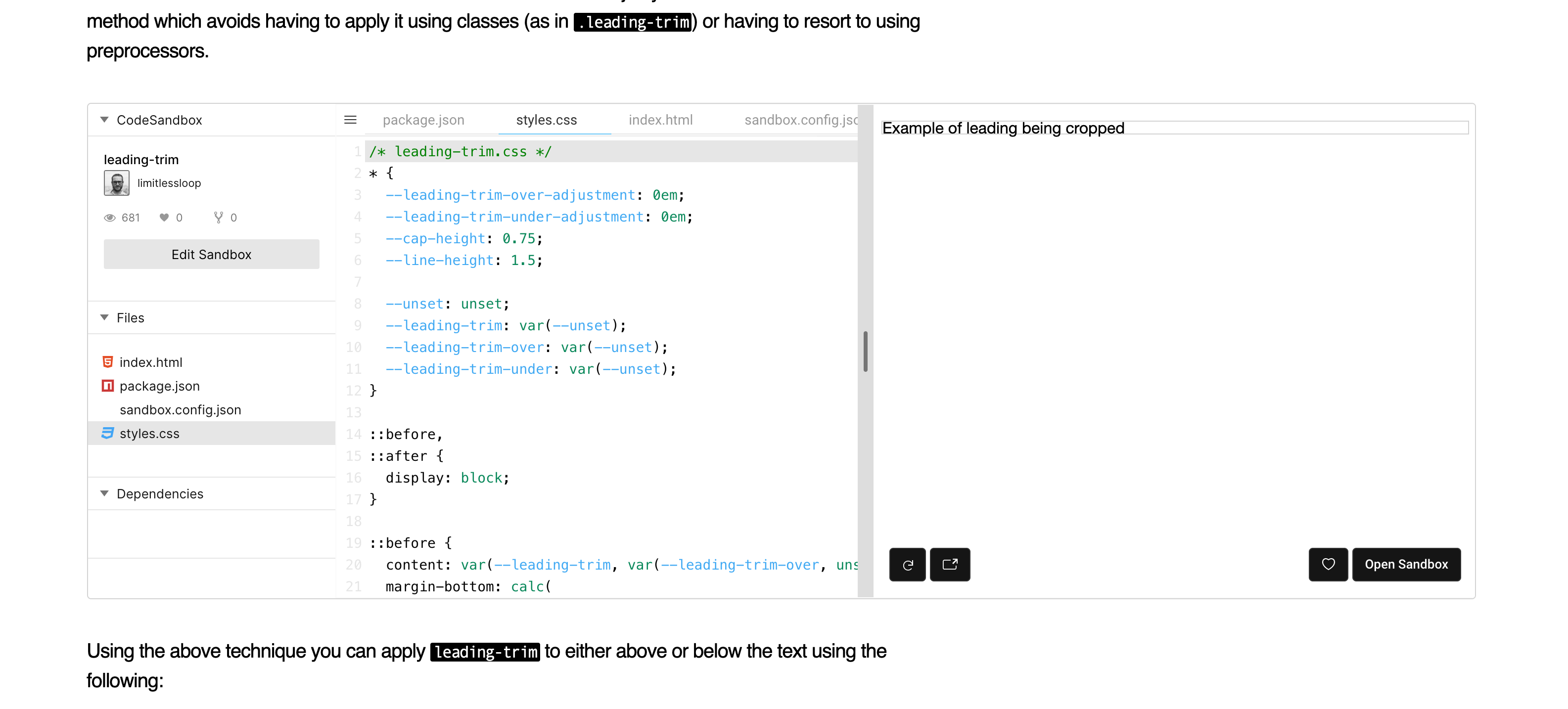Select package.json in the file list
The width and height of the screenshot is (1568, 709).
coord(211,386)
